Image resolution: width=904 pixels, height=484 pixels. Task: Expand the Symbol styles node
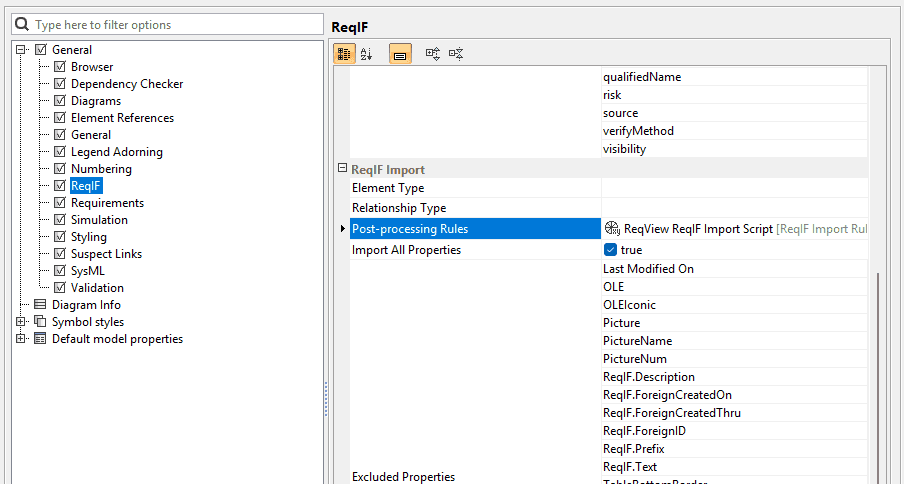pyautogui.click(x=21, y=322)
